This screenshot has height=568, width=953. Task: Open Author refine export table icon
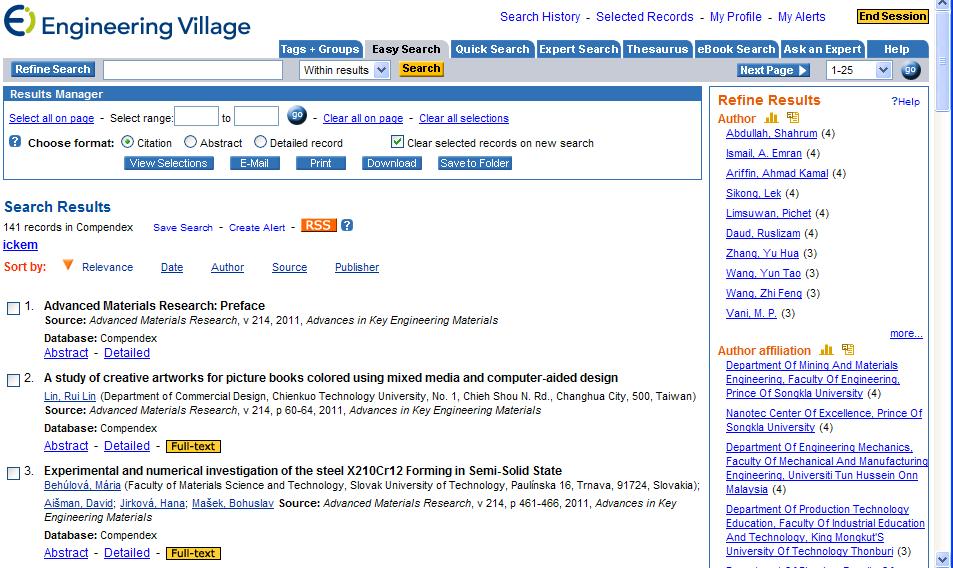coord(793,117)
